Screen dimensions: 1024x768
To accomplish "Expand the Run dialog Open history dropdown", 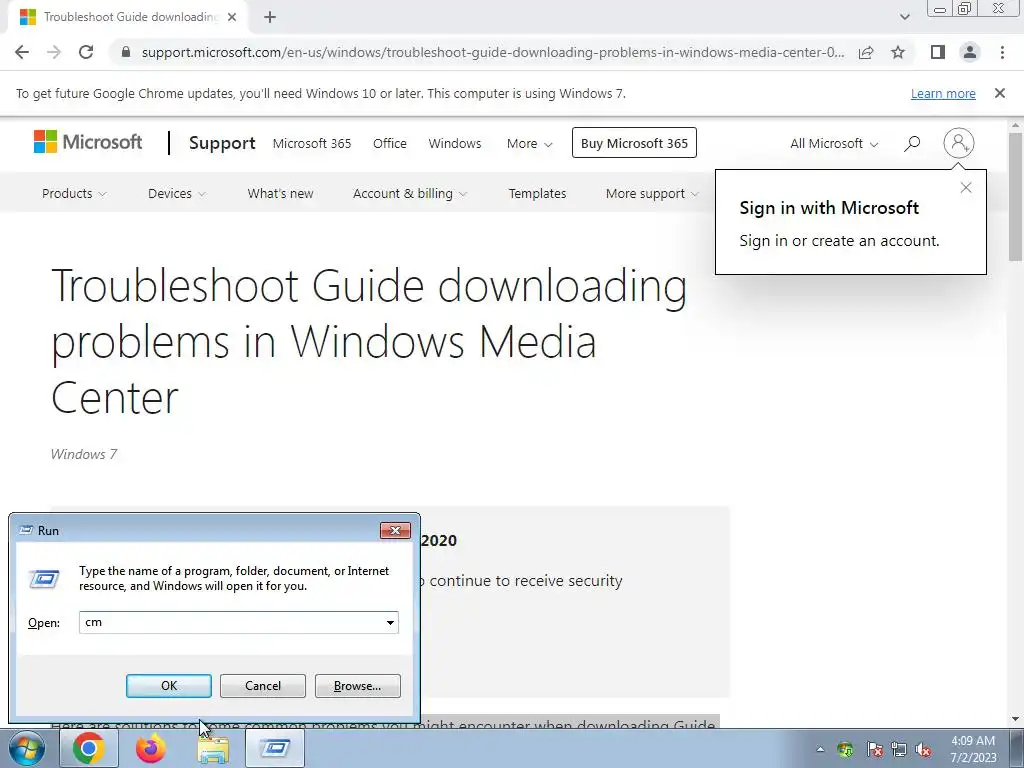I will click(x=390, y=622).
